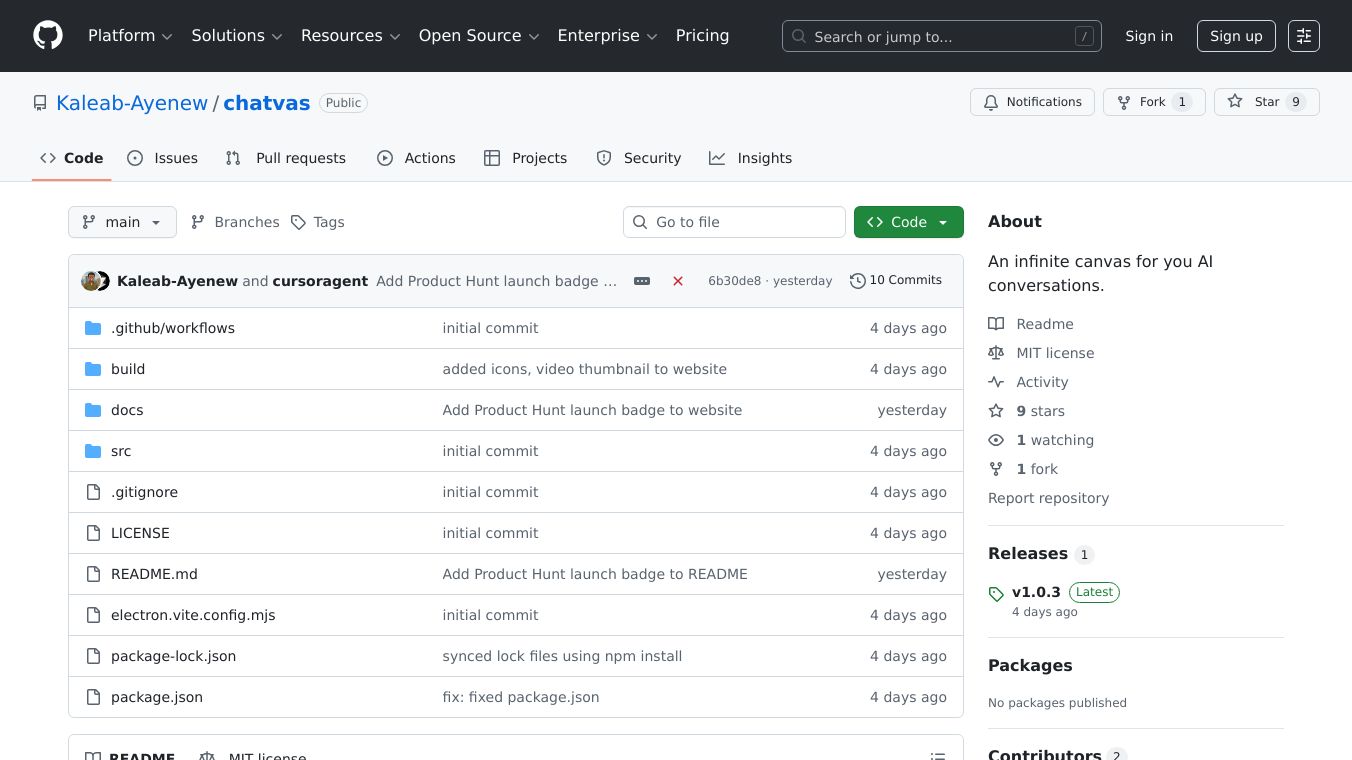The width and height of the screenshot is (1352, 760).
Task: Open the appearance settings icon in header
Action: 1303,36
